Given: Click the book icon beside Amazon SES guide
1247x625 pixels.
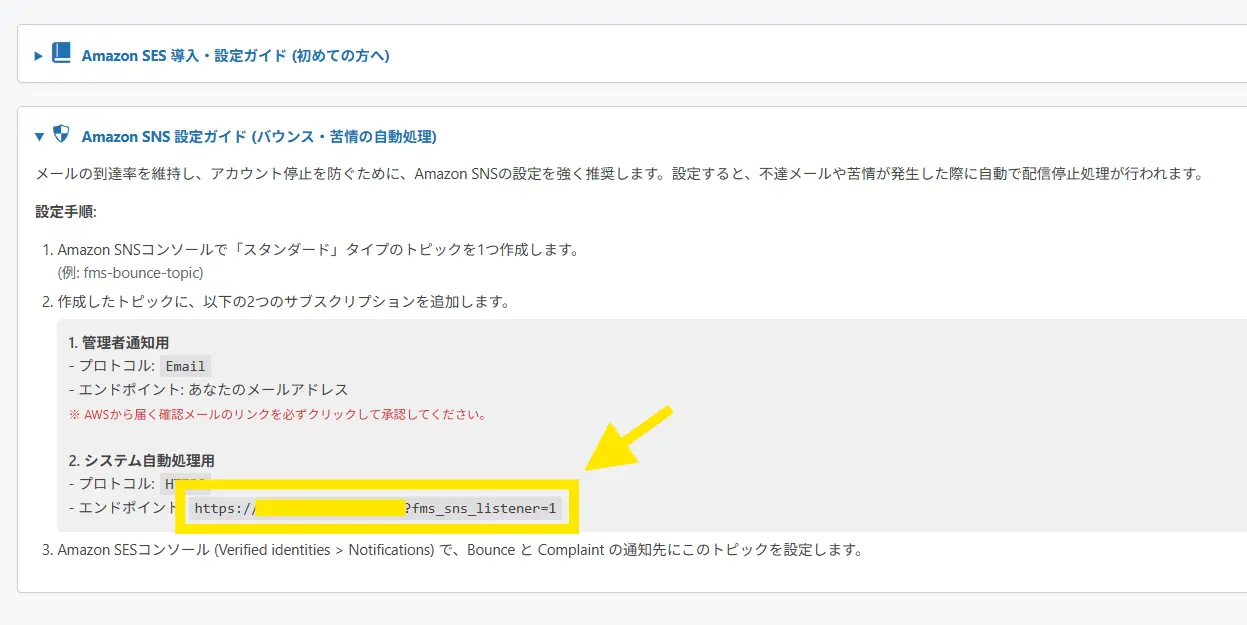Looking at the screenshot, I should pyautogui.click(x=61, y=54).
